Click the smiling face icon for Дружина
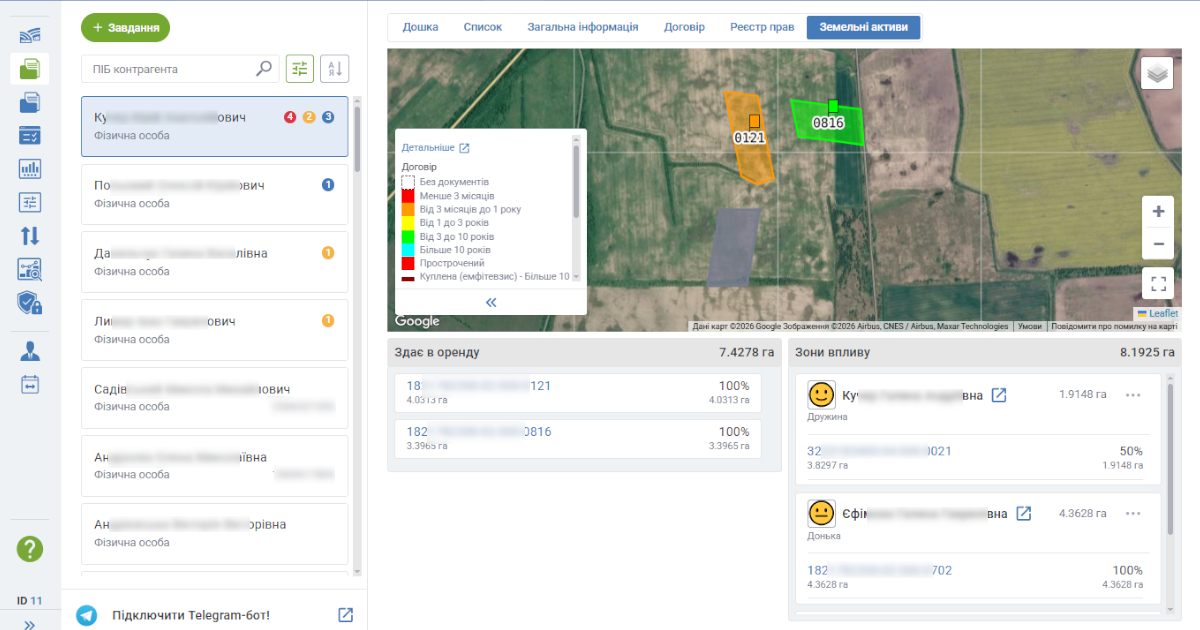 pyautogui.click(x=821, y=395)
